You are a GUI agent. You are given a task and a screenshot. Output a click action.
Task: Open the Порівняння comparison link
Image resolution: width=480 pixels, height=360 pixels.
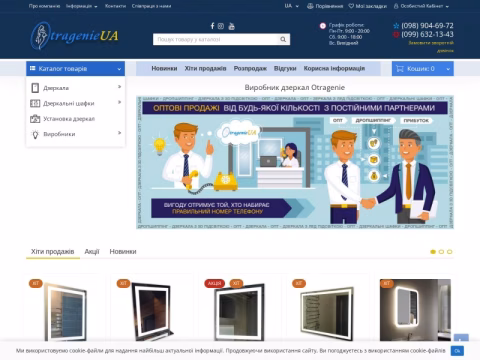coord(325,6)
